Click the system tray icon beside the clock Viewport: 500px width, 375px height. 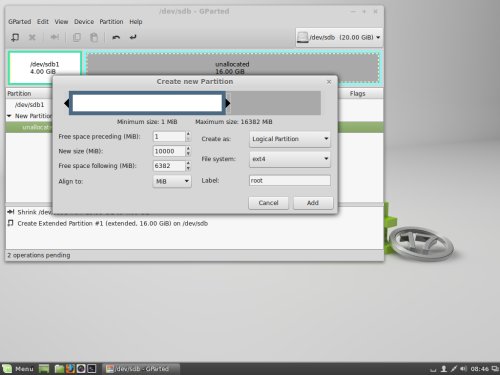coord(495,369)
